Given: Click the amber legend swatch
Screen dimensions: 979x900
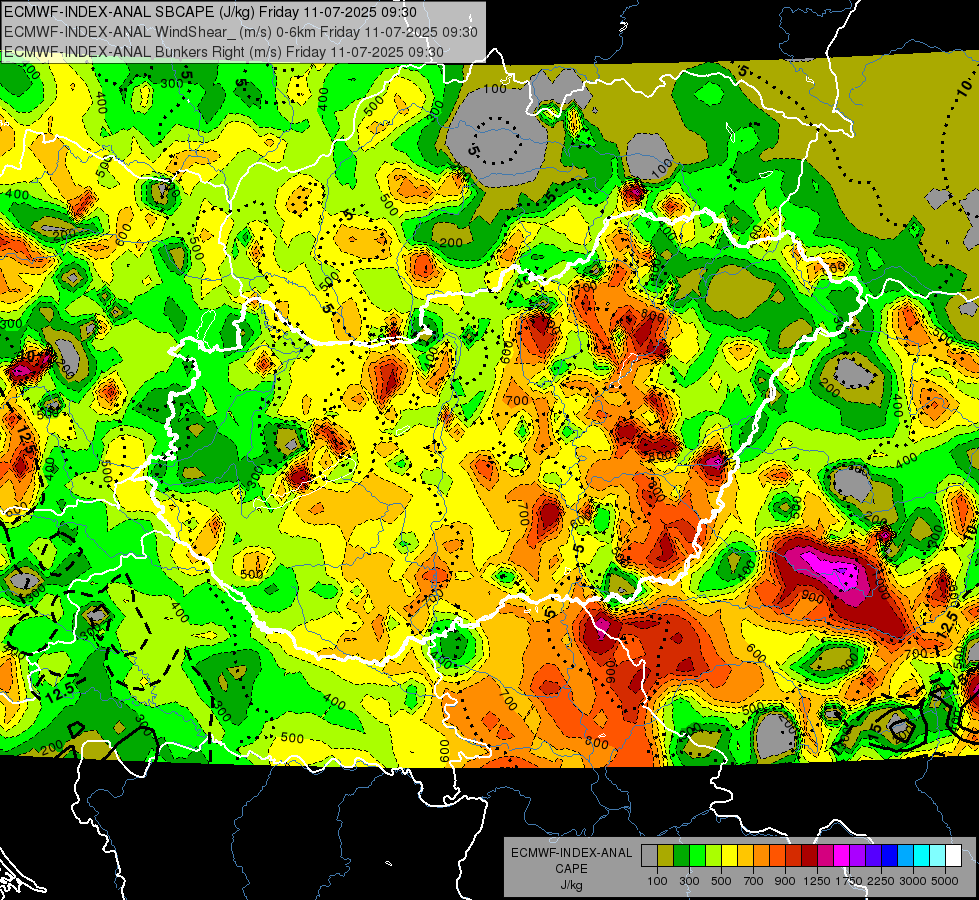Looking at the screenshot, I should click(745, 856).
